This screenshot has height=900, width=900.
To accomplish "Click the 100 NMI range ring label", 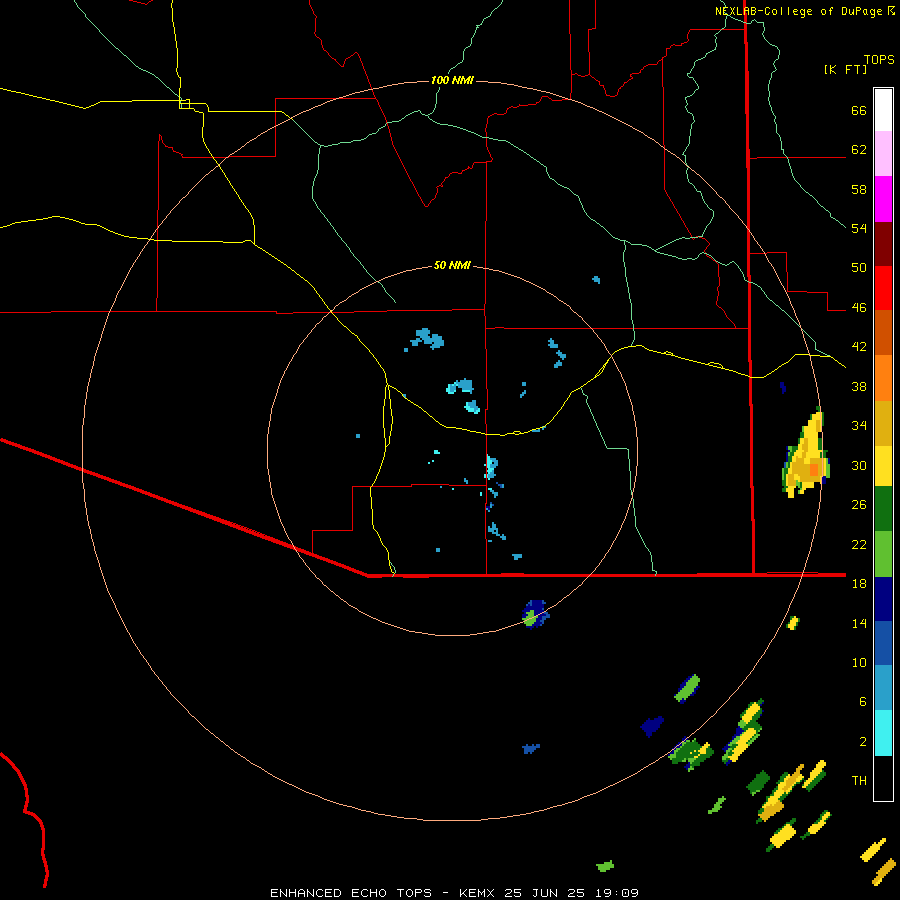I will click(452, 80).
